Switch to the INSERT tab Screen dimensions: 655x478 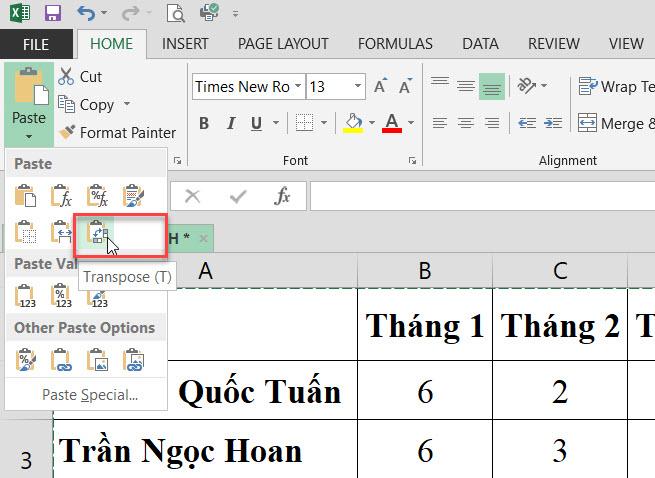tap(185, 44)
